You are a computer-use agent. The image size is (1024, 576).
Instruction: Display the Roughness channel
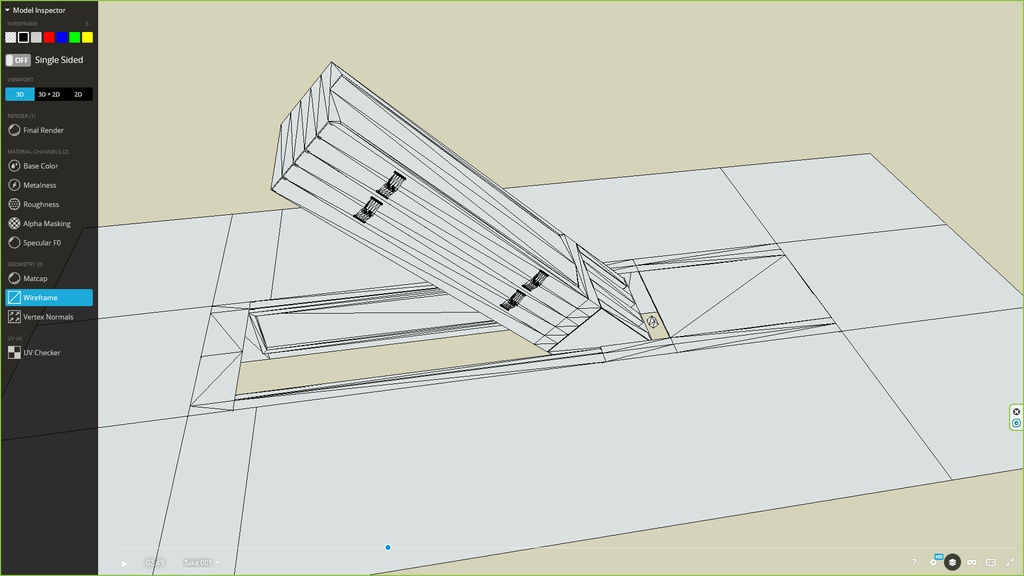coord(41,204)
